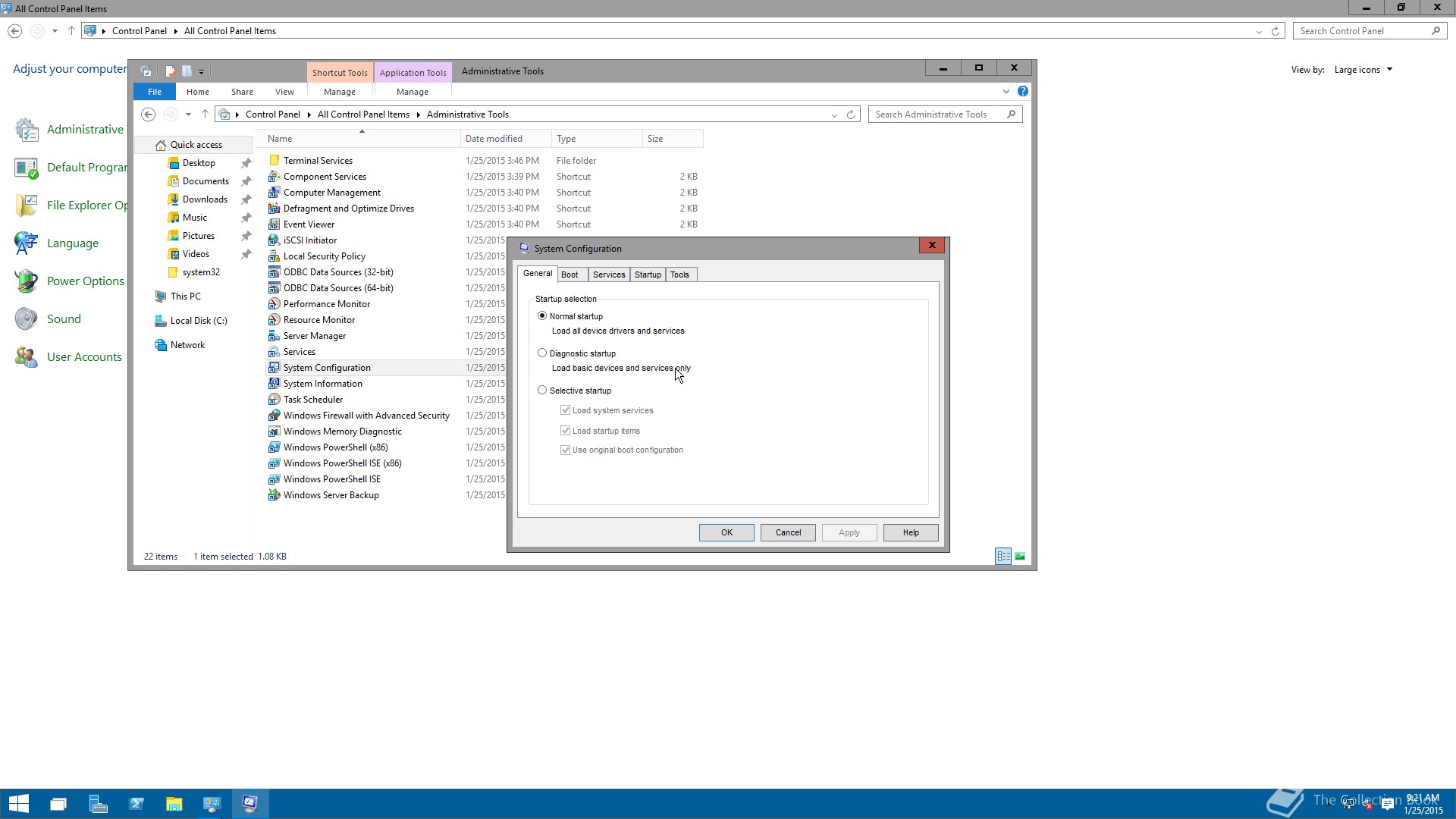Viewport: 1456px width, 819px height.
Task: Toggle Load system services checkbox
Action: tap(565, 410)
